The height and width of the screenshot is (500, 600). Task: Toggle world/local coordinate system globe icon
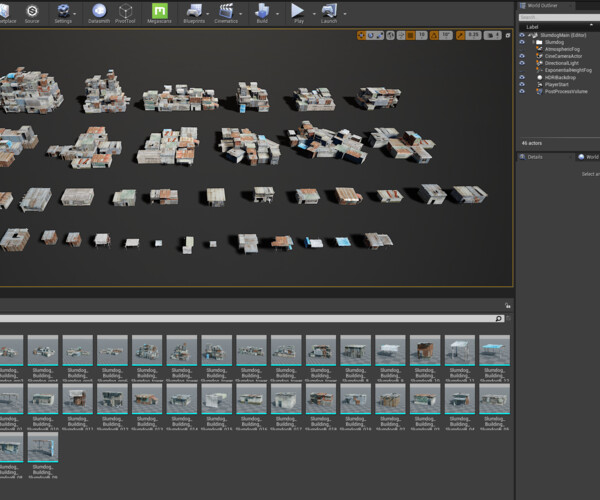(x=390, y=36)
